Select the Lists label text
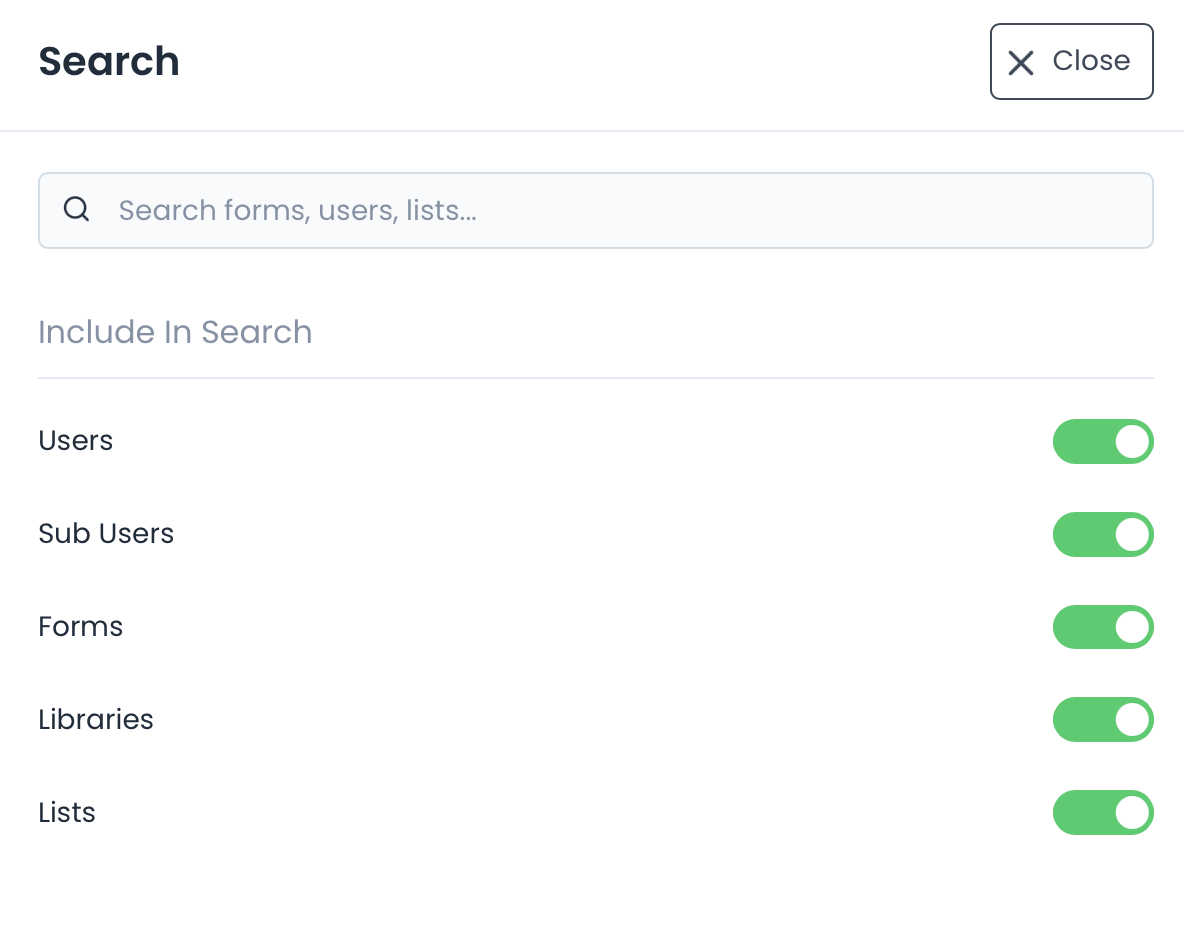 click(67, 813)
